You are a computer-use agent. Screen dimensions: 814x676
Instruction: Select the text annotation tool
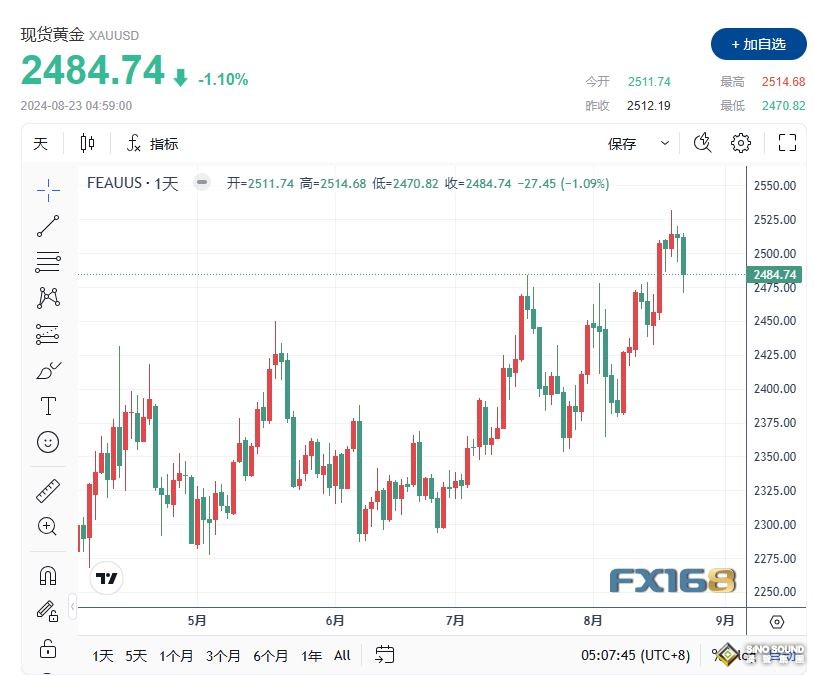48,406
